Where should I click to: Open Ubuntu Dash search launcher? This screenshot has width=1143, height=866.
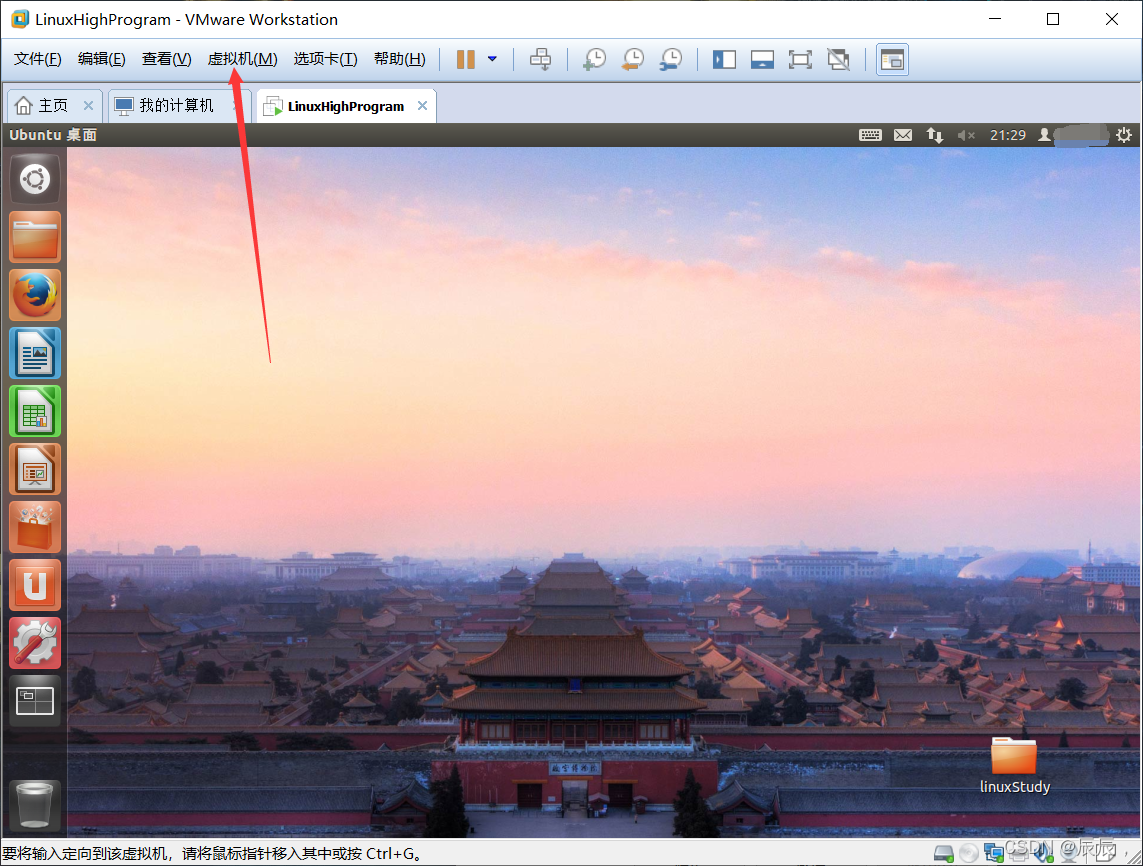tap(35, 179)
